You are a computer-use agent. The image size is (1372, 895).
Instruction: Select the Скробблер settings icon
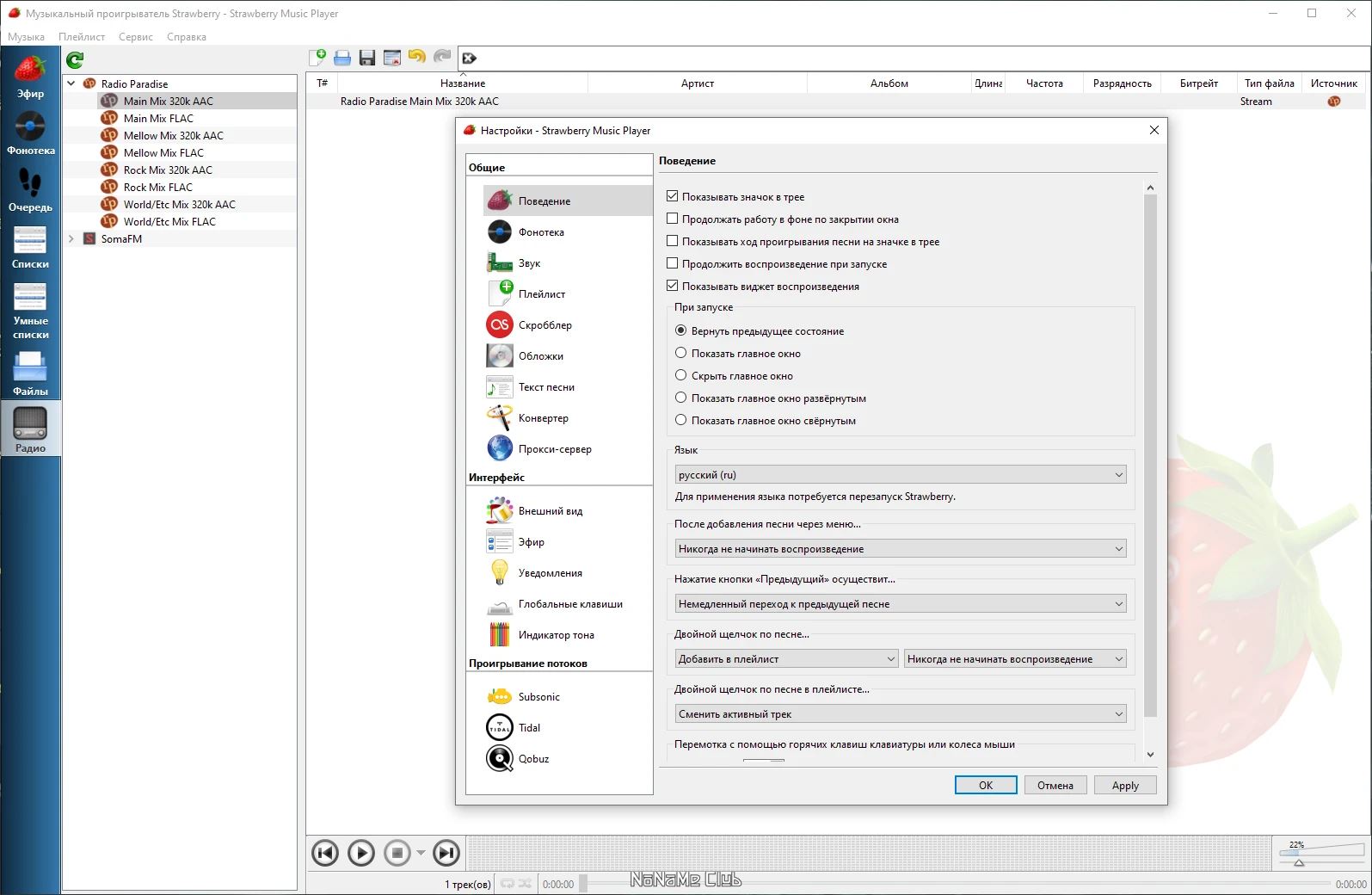(x=500, y=324)
